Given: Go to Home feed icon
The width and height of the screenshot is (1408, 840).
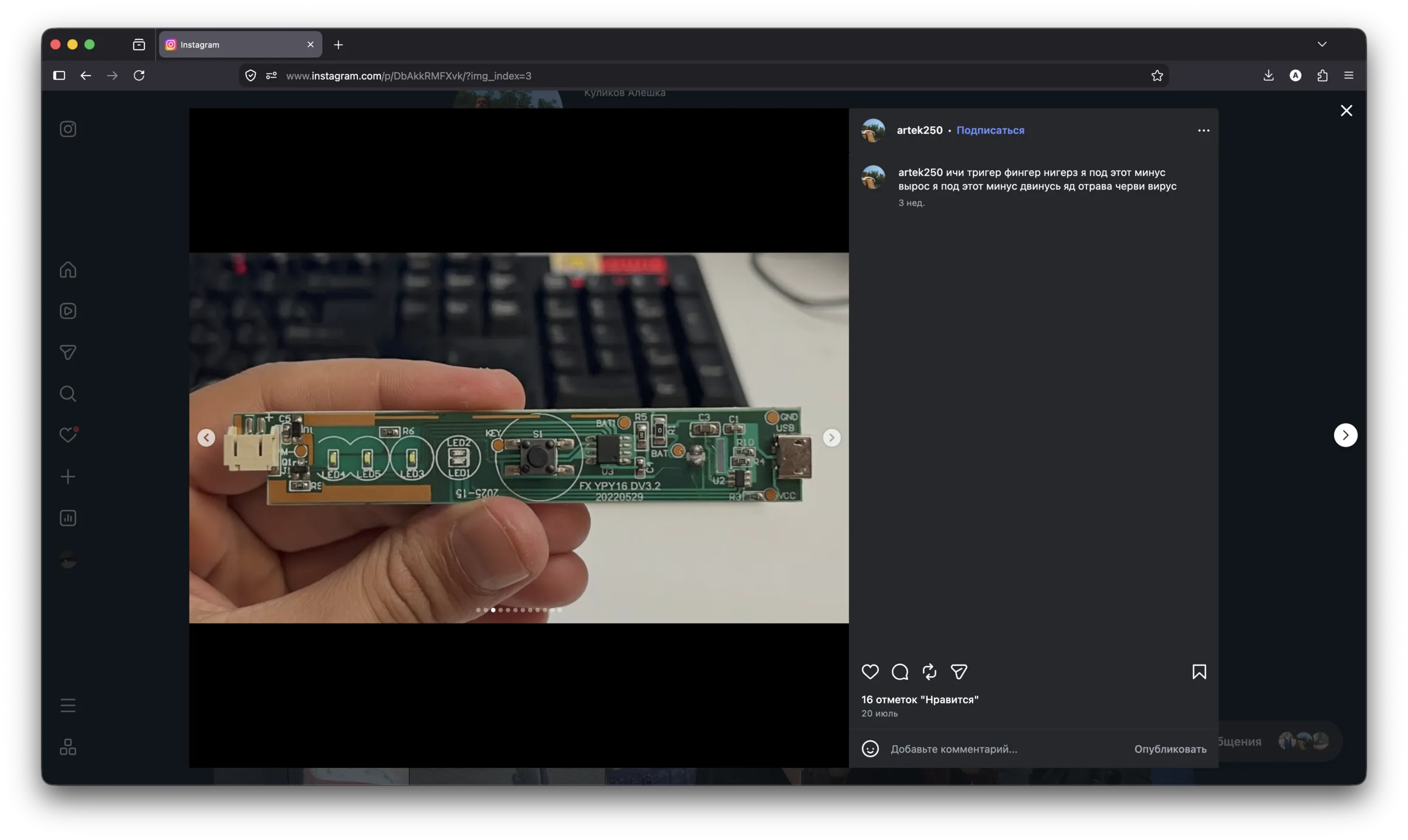Looking at the screenshot, I should tap(68, 270).
